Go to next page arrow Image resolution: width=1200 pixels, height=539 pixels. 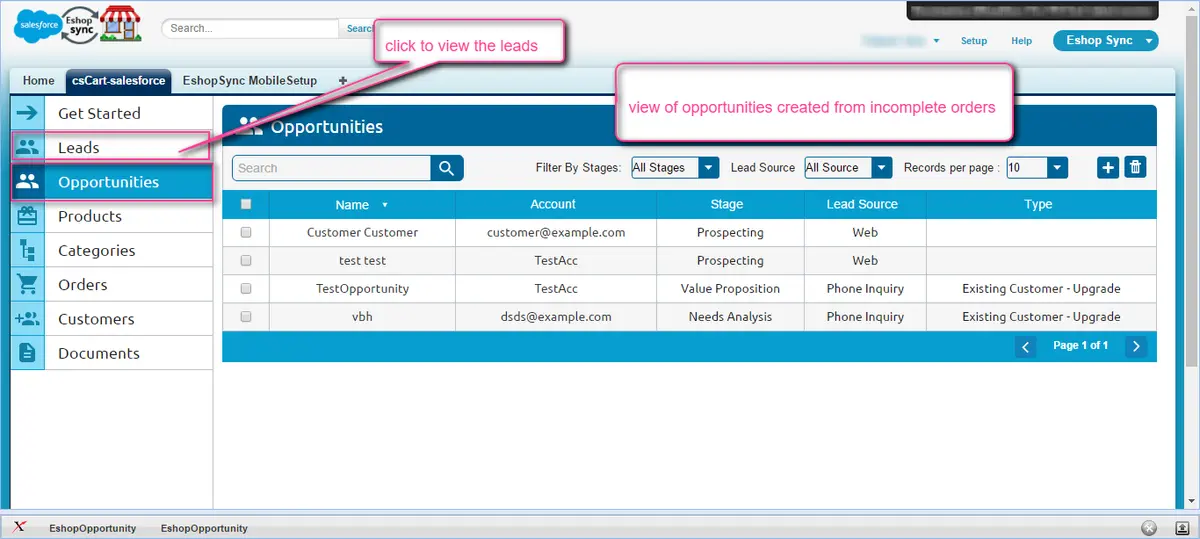1135,346
